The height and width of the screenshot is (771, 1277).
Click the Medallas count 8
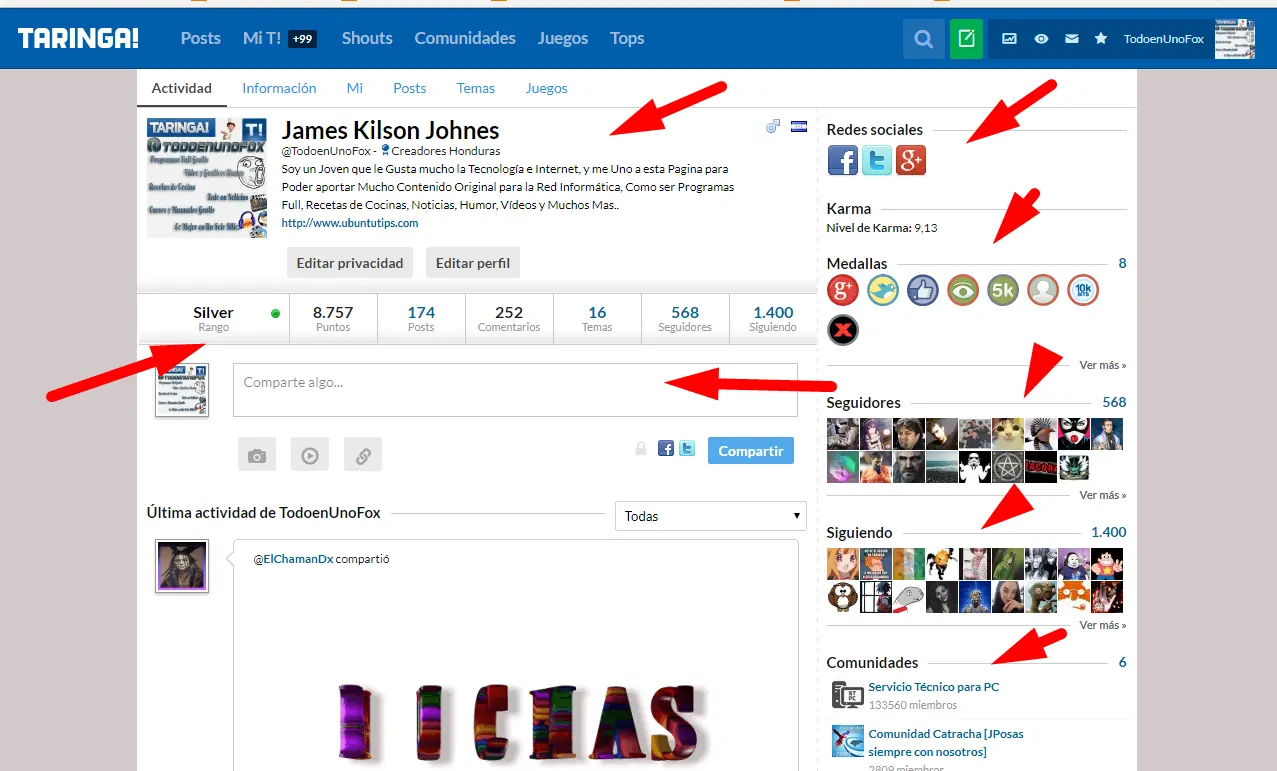[x=1122, y=264]
